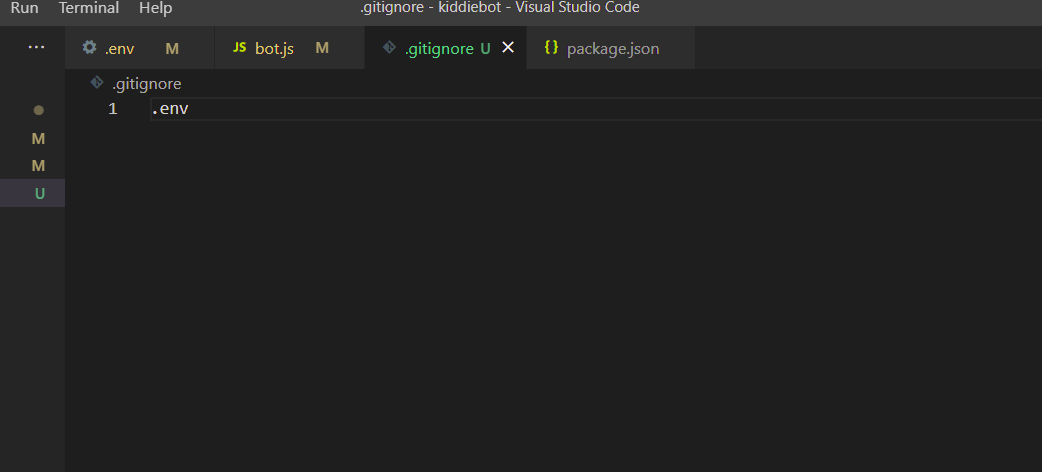
Task: Click the gear icon on .env tab
Action: pos(89,47)
